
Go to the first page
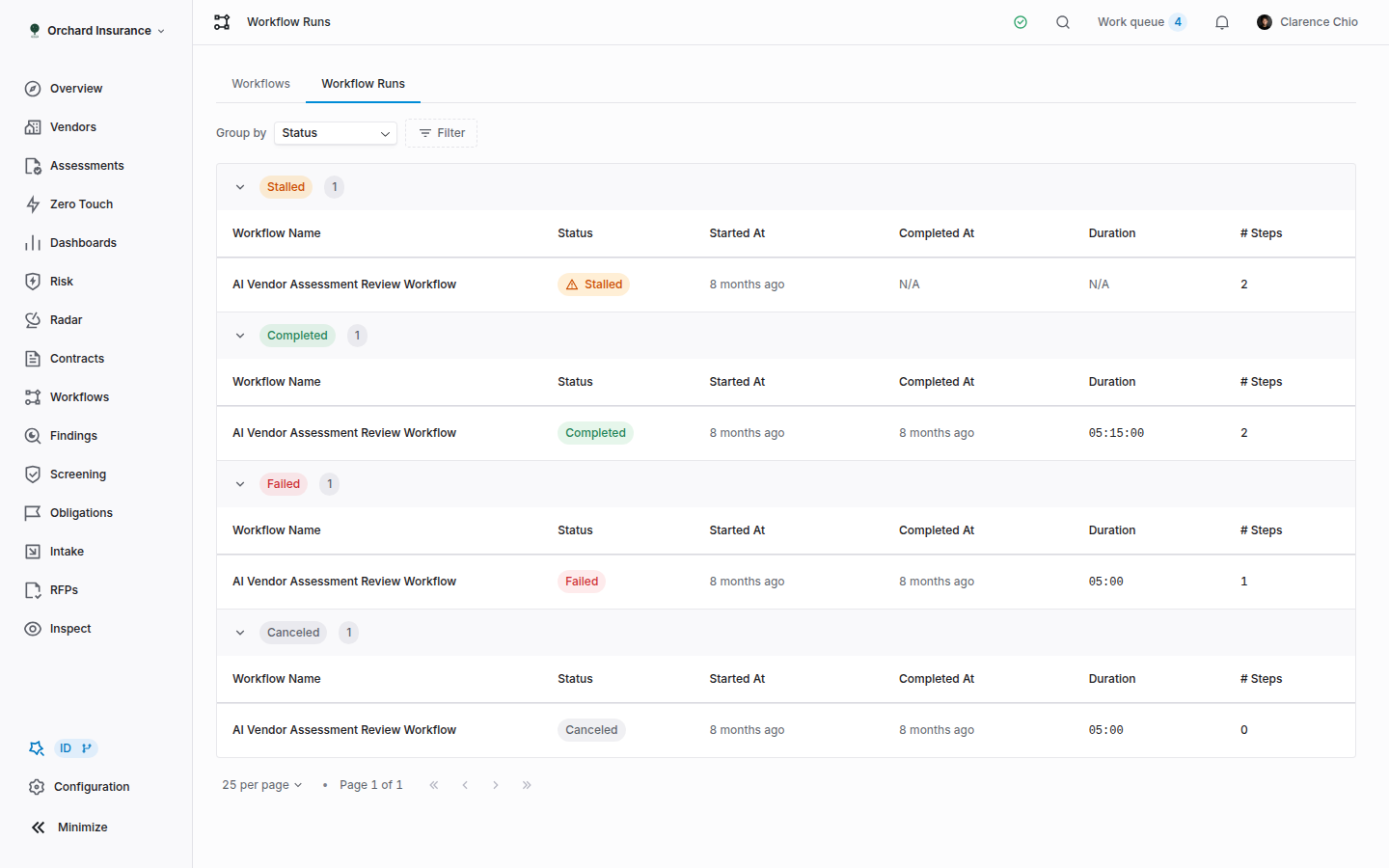tap(434, 785)
